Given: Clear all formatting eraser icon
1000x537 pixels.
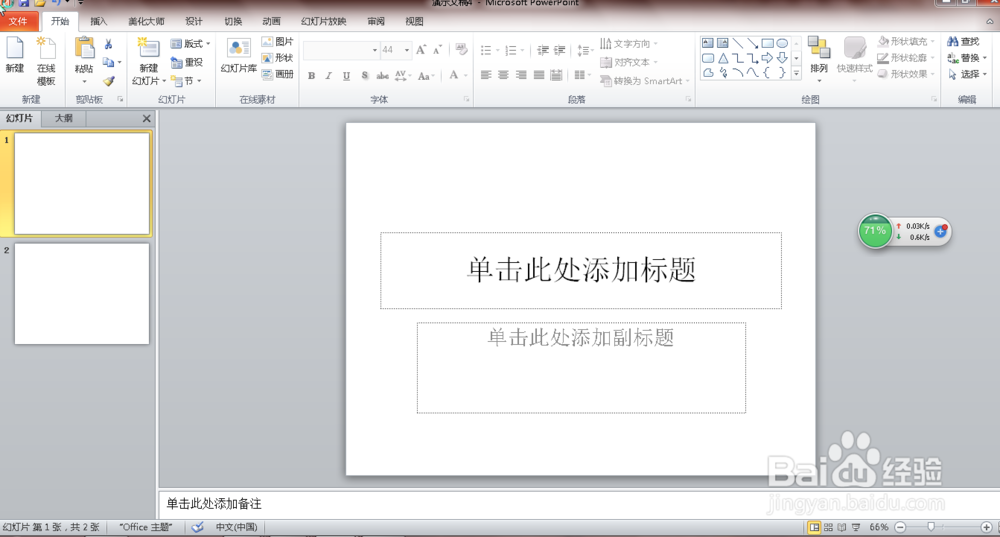Looking at the screenshot, I should 461,50.
